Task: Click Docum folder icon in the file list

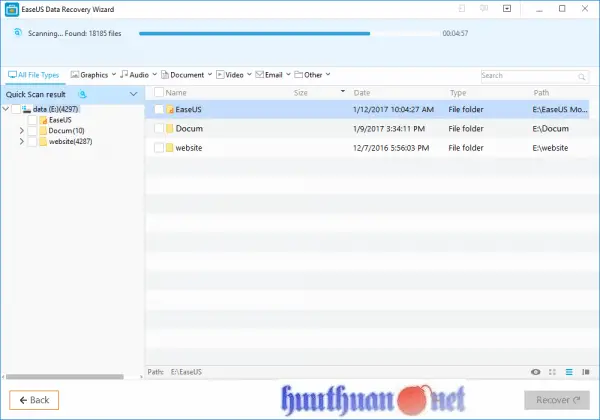Action: coord(170,129)
